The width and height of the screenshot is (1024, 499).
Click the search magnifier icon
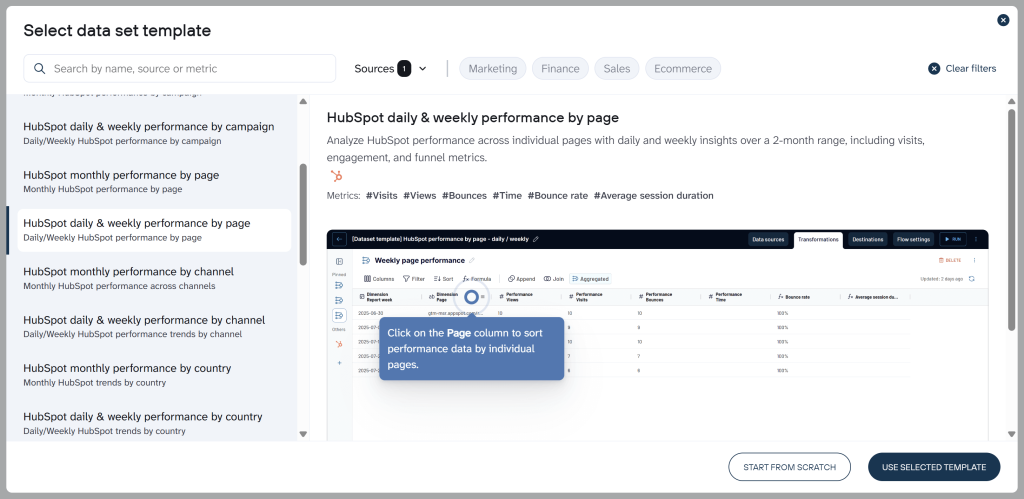pyautogui.click(x=40, y=69)
